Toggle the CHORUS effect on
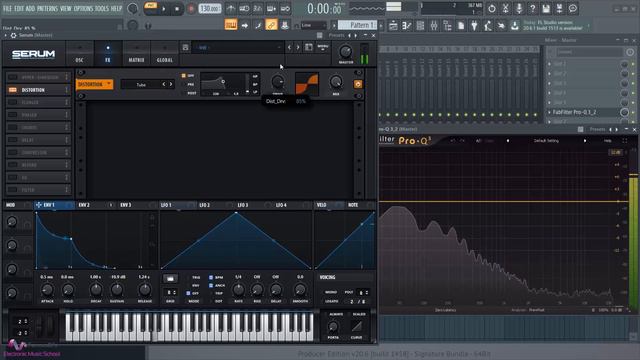Viewport: 640px width, 360px height. point(13,127)
